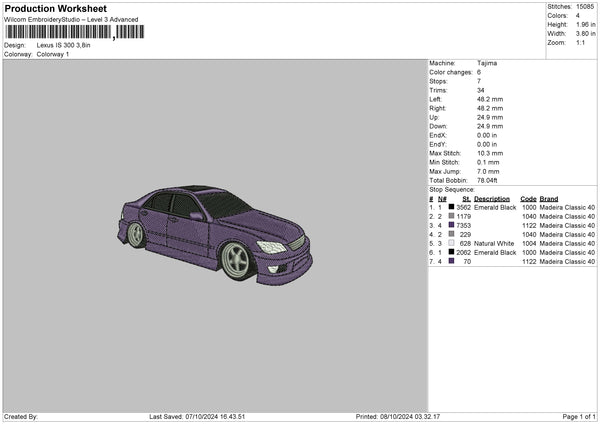600x424 pixels.
Task: Click the Production Worksheet title
Action: tap(55, 9)
